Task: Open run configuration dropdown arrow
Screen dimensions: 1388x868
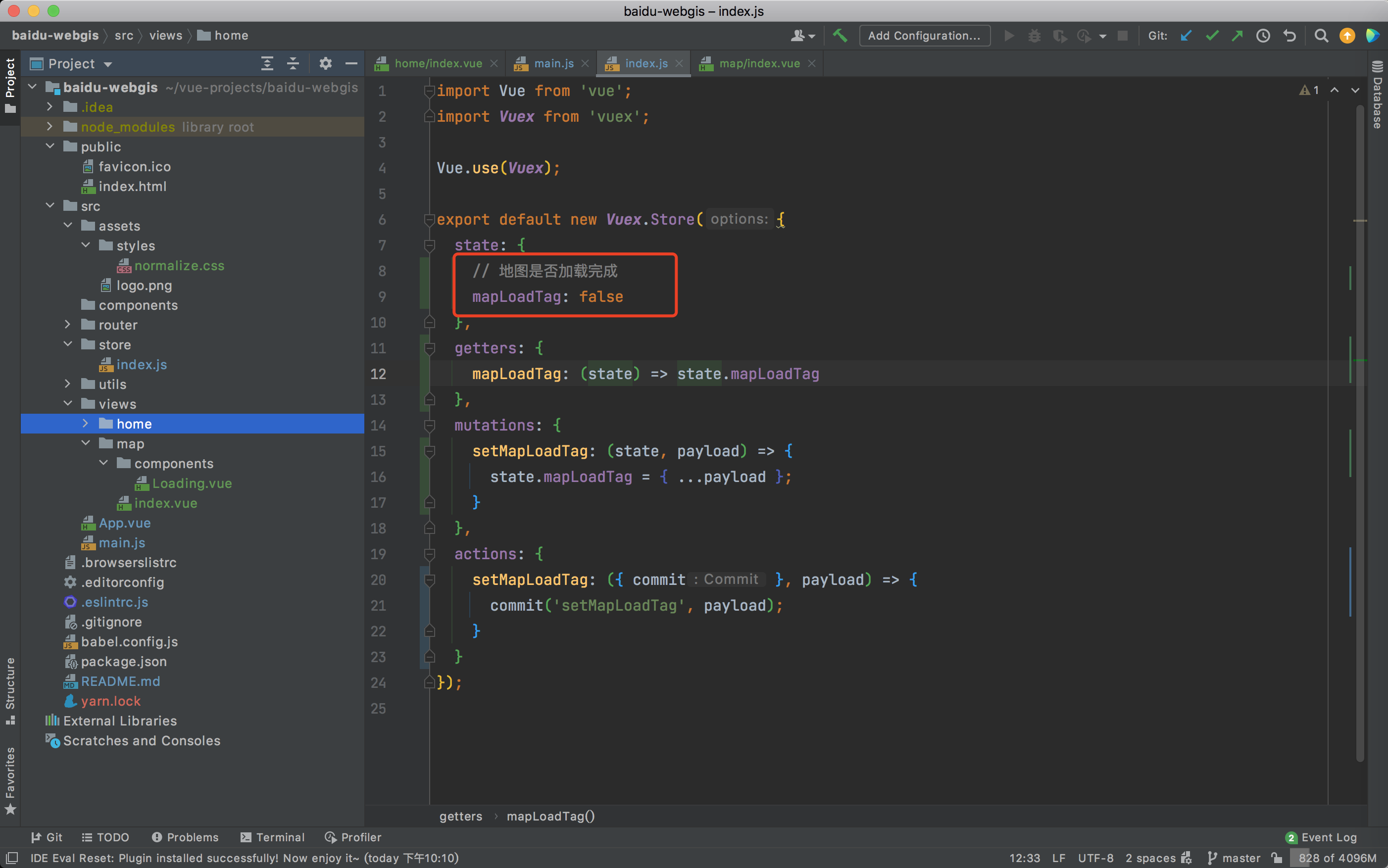Action: point(1102,36)
